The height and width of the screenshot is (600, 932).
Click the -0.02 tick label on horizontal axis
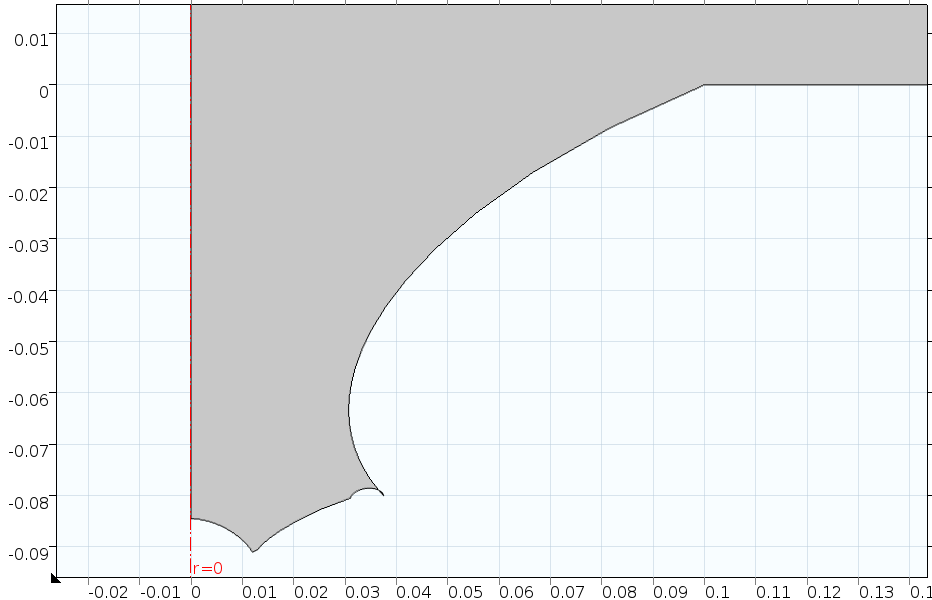pyautogui.click(x=108, y=592)
